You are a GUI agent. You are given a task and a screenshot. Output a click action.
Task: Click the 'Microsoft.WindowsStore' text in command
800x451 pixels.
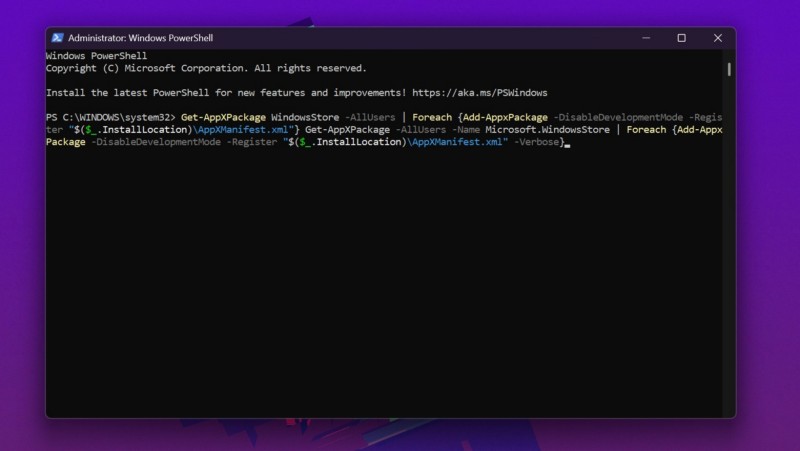pyautogui.click(x=547, y=130)
